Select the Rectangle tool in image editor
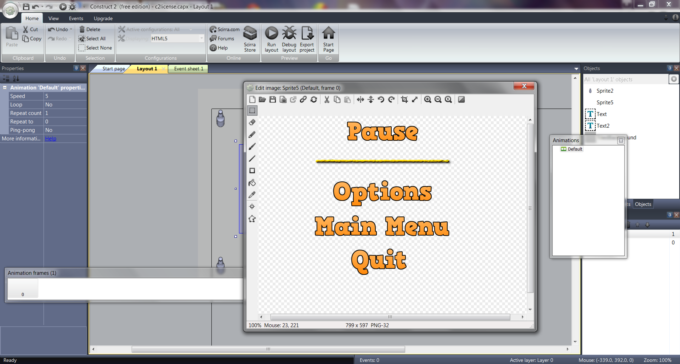Viewport: 680px width, 364px height. [252, 171]
